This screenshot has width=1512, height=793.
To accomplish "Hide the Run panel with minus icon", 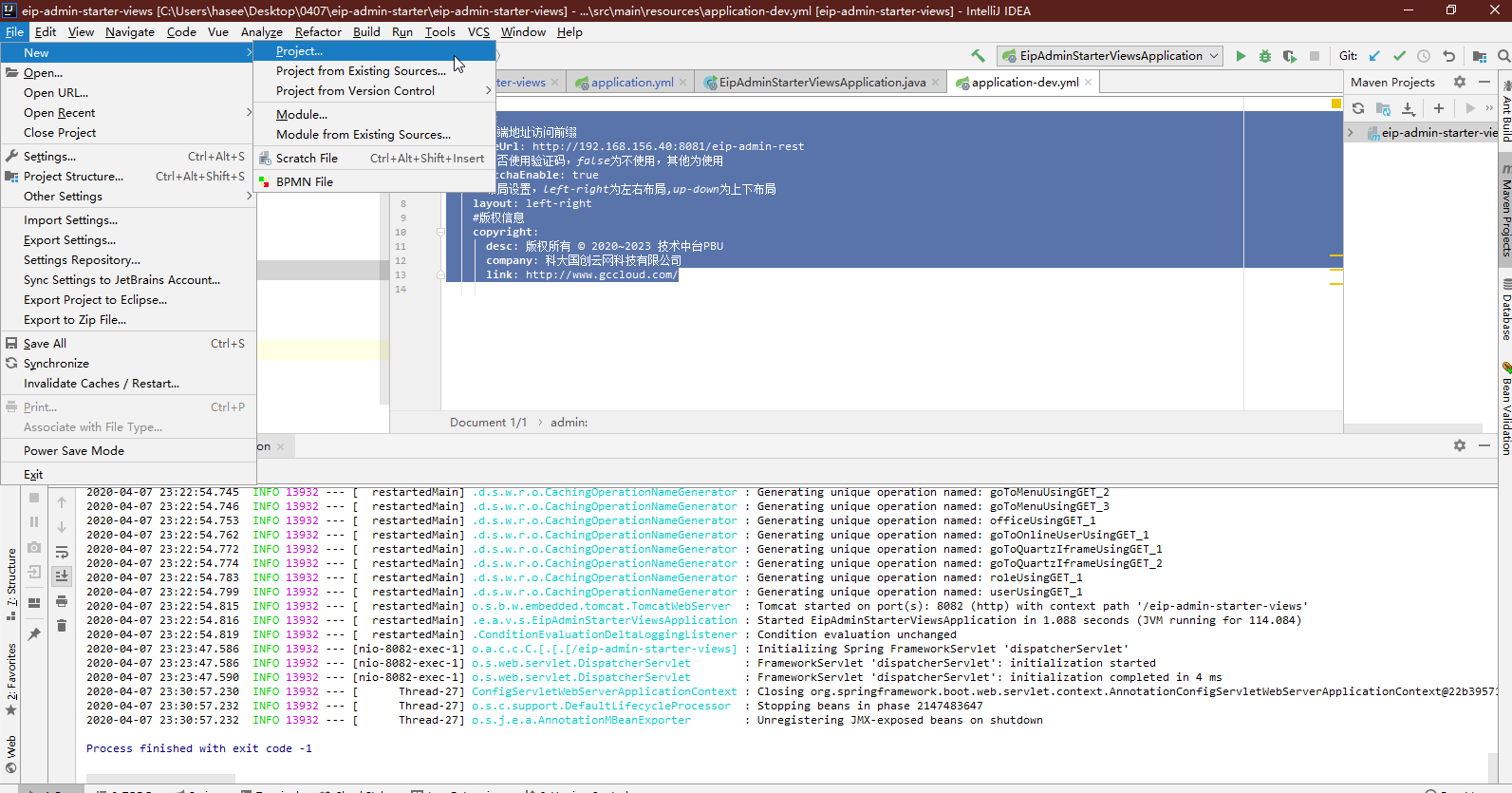I will pyautogui.click(x=1484, y=445).
